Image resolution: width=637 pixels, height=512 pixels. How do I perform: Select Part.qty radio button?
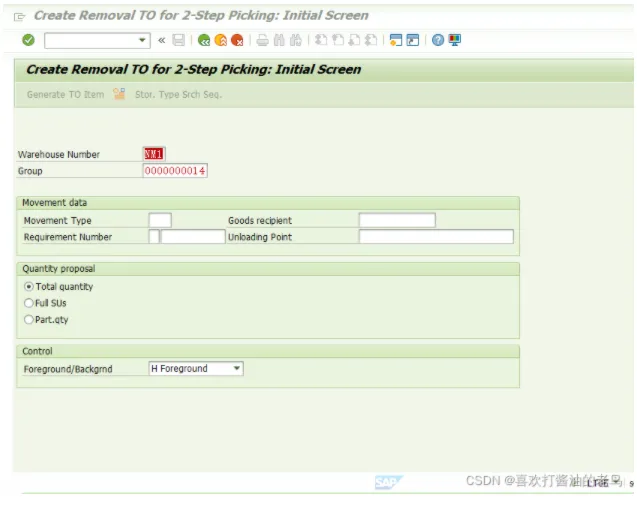pos(28,319)
